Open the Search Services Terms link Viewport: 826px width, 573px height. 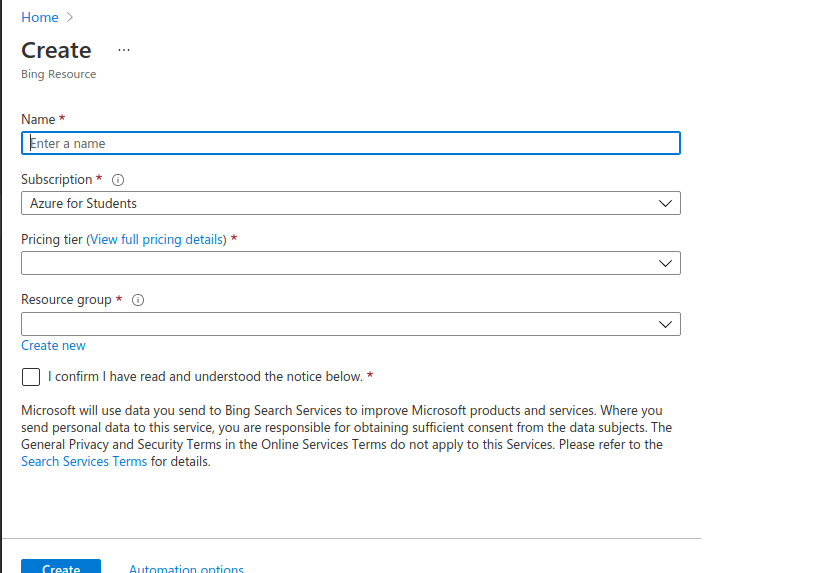[x=84, y=461]
